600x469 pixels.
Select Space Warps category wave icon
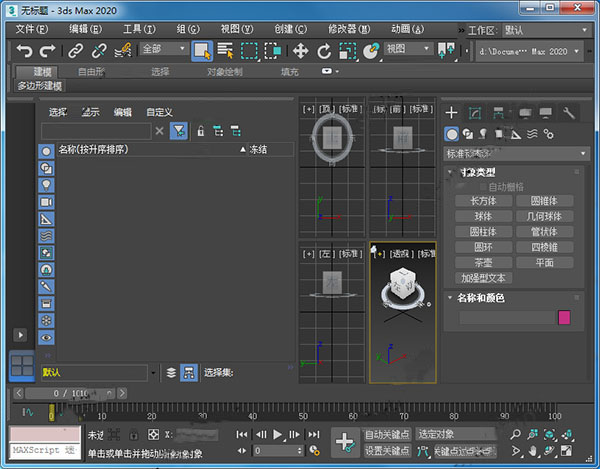point(532,134)
